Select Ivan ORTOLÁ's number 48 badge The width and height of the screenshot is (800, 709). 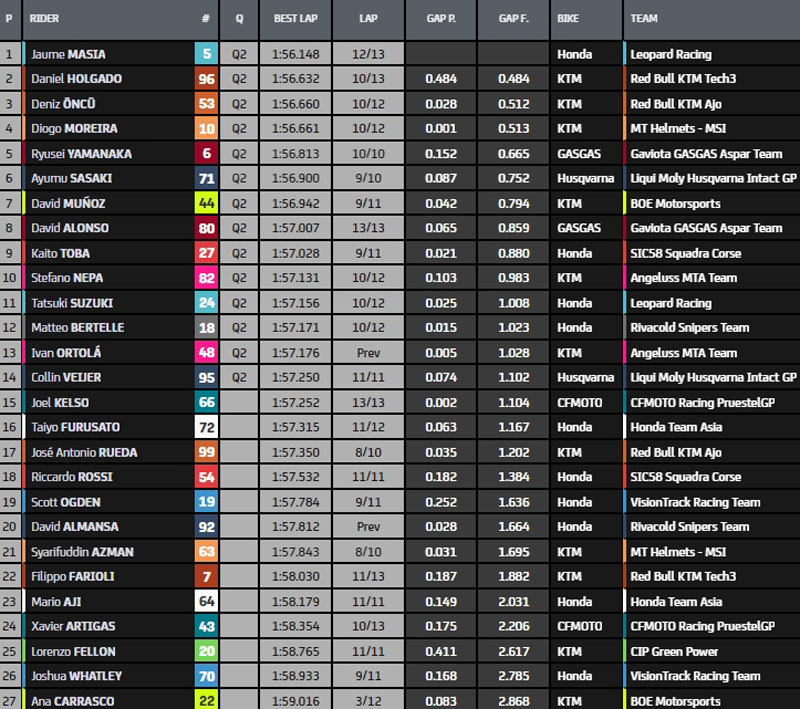[206, 353]
